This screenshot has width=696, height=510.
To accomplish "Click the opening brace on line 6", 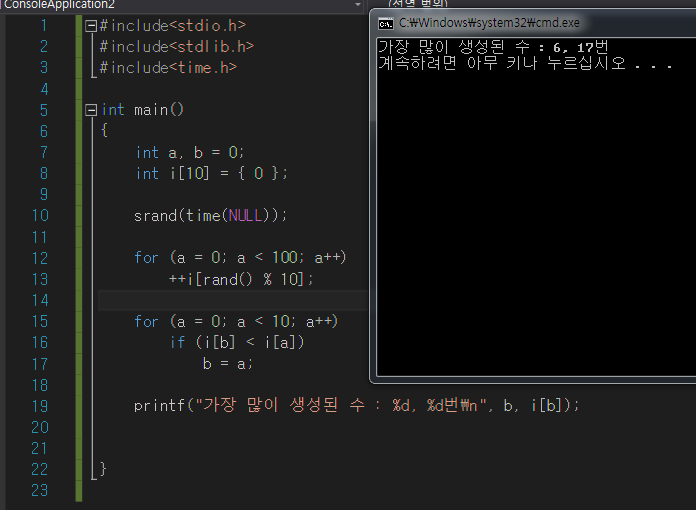I will [104, 130].
